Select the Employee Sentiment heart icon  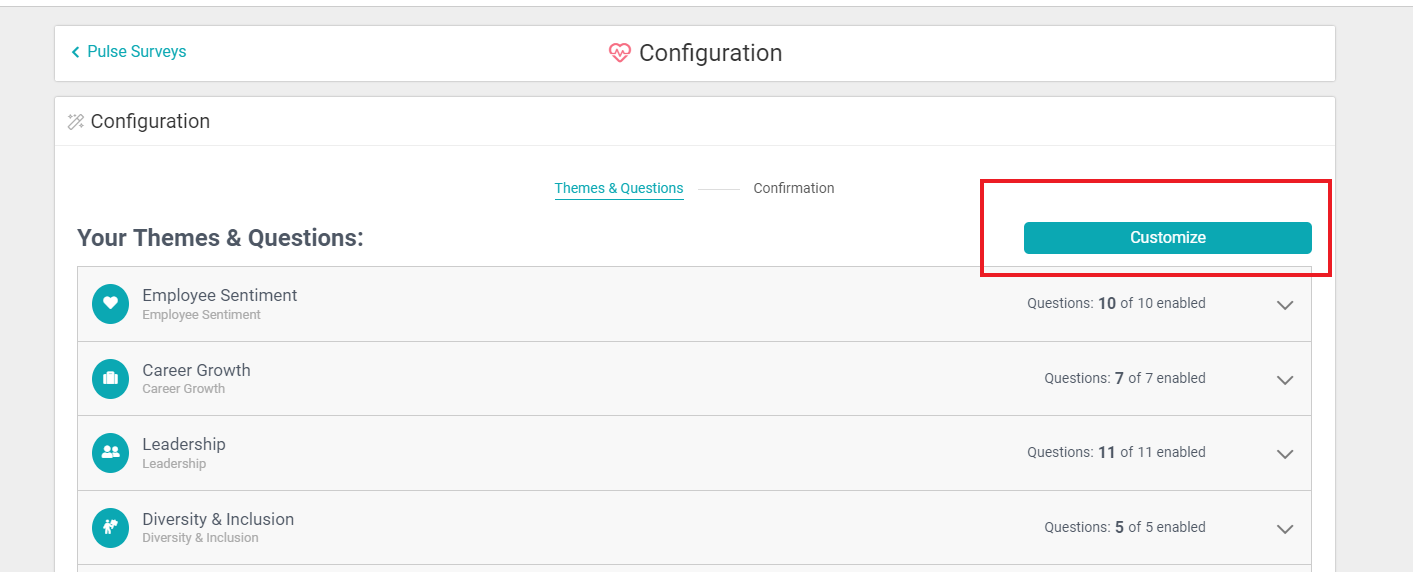110,304
